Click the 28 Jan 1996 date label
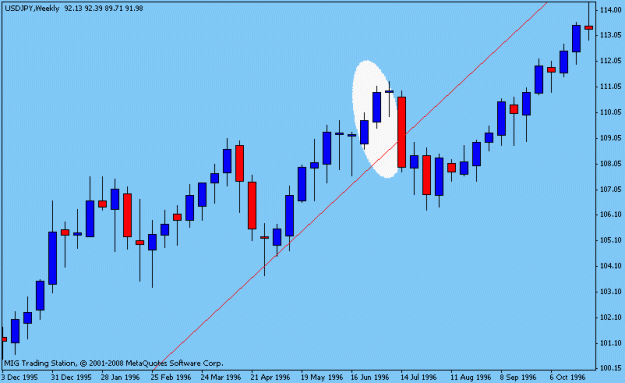Viewport: 625px width, 383px height. 120,377
